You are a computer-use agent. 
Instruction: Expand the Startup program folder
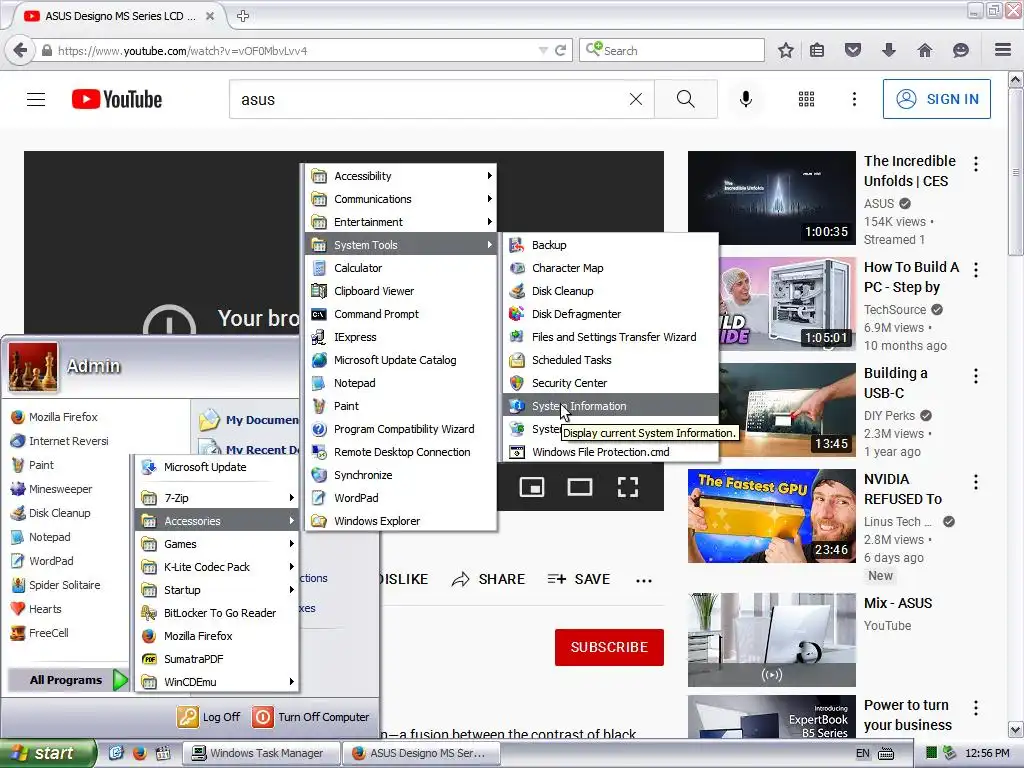click(x=217, y=590)
